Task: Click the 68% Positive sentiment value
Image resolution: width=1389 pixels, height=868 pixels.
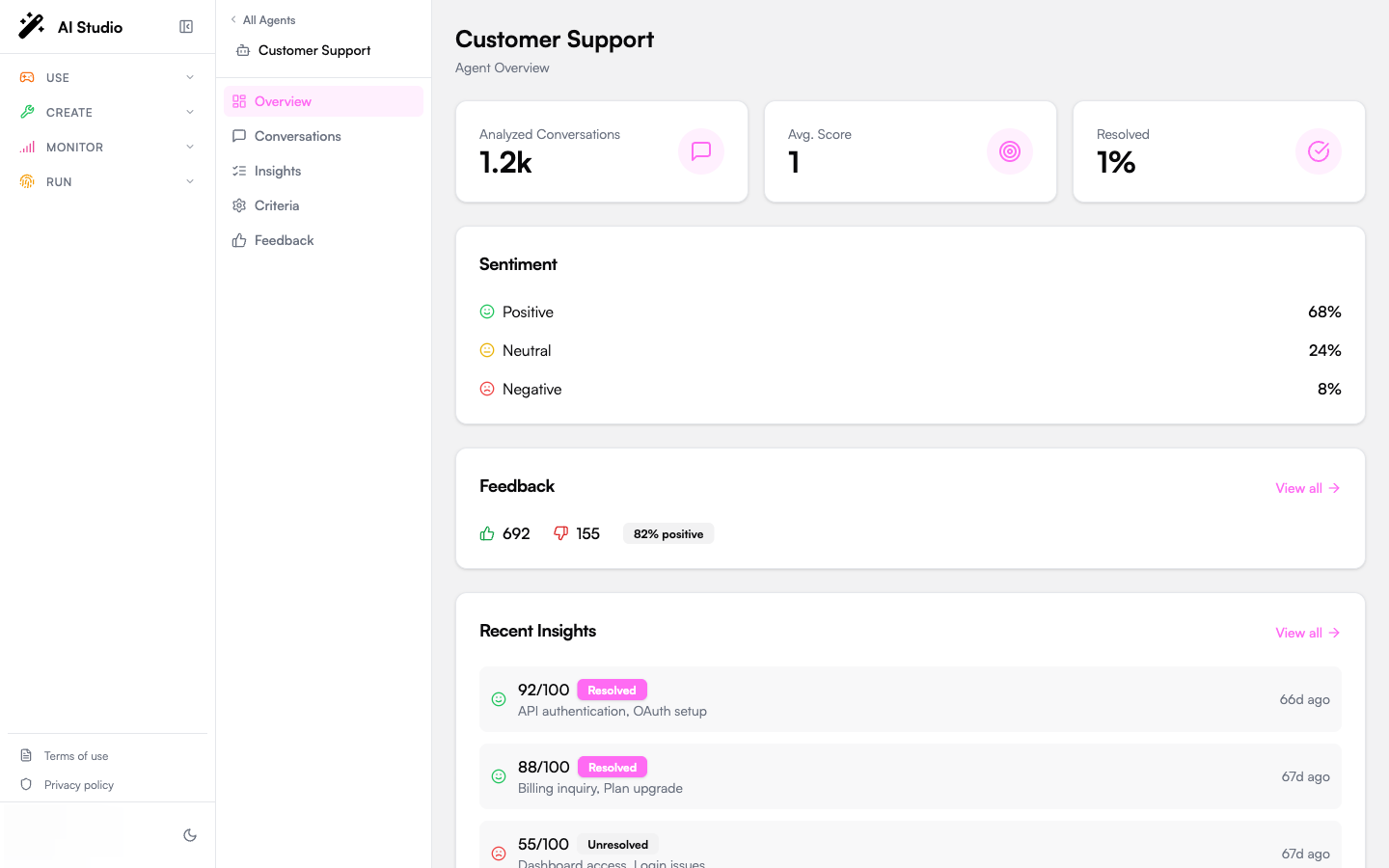Action: pos(1324,312)
